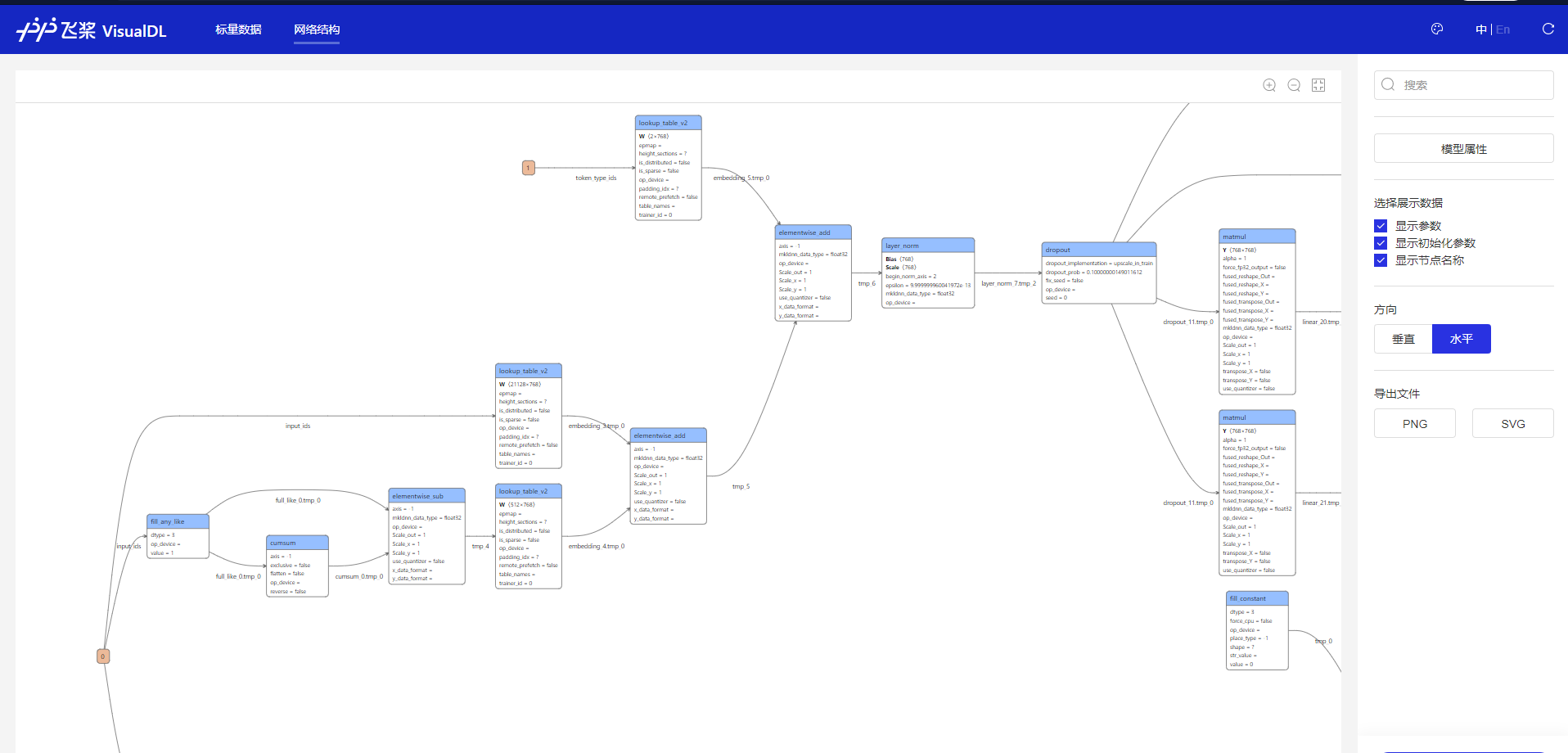Screen dimensions: 1568x753
Task: Select the lower elementwise_add node header
Action: [x=669, y=435]
